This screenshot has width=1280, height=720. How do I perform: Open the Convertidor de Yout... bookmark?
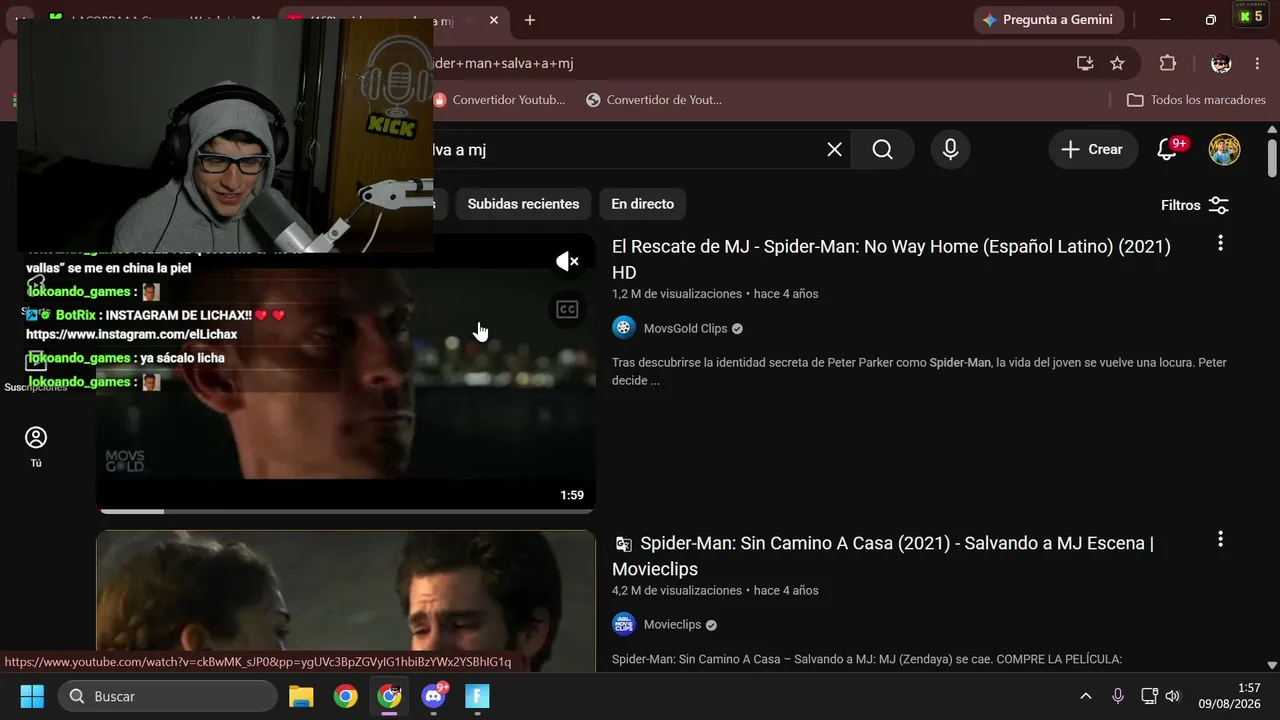coord(654,100)
